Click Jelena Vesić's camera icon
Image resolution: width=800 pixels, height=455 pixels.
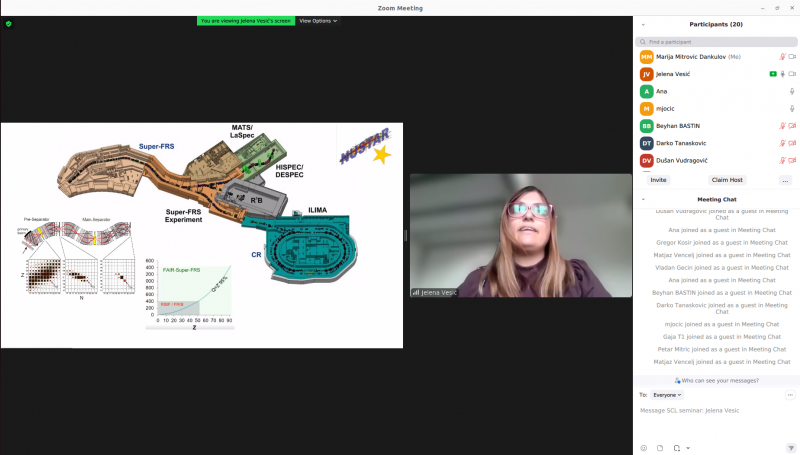792,74
